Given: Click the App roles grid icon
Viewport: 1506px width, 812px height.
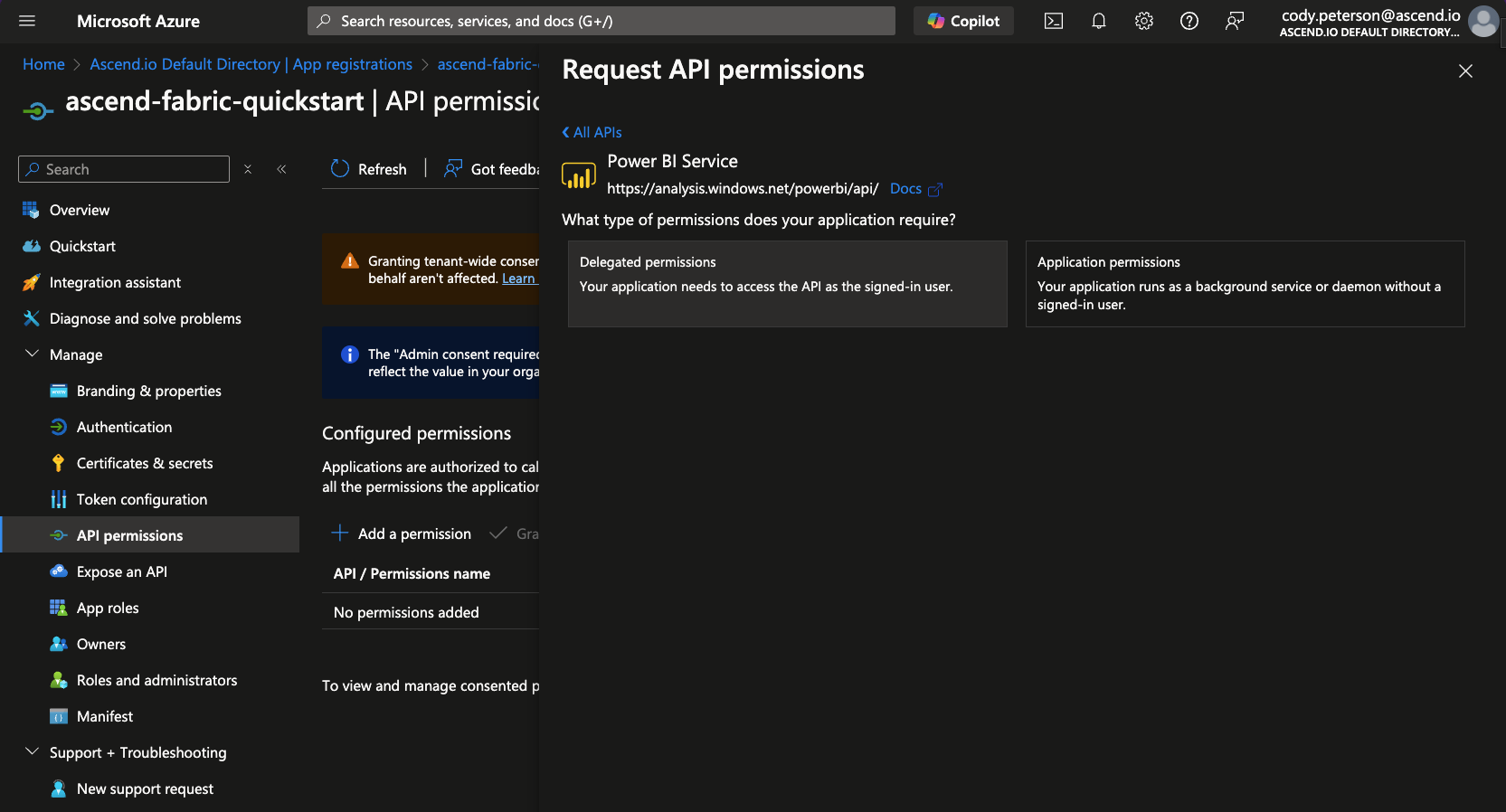Looking at the screenshot, I should point(58,608).
